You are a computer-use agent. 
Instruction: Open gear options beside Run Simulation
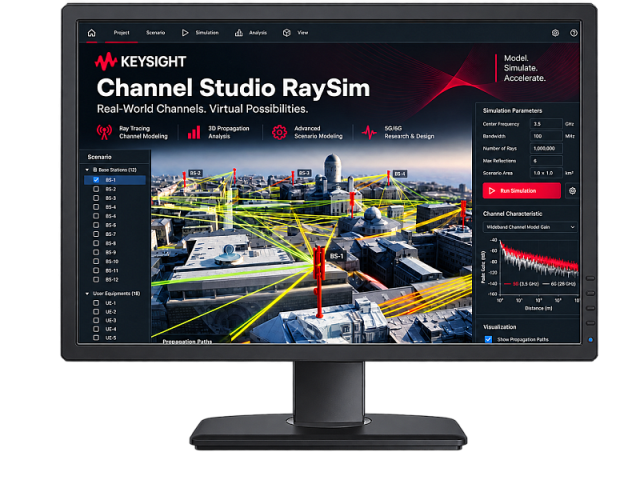[x=572, y=191]
